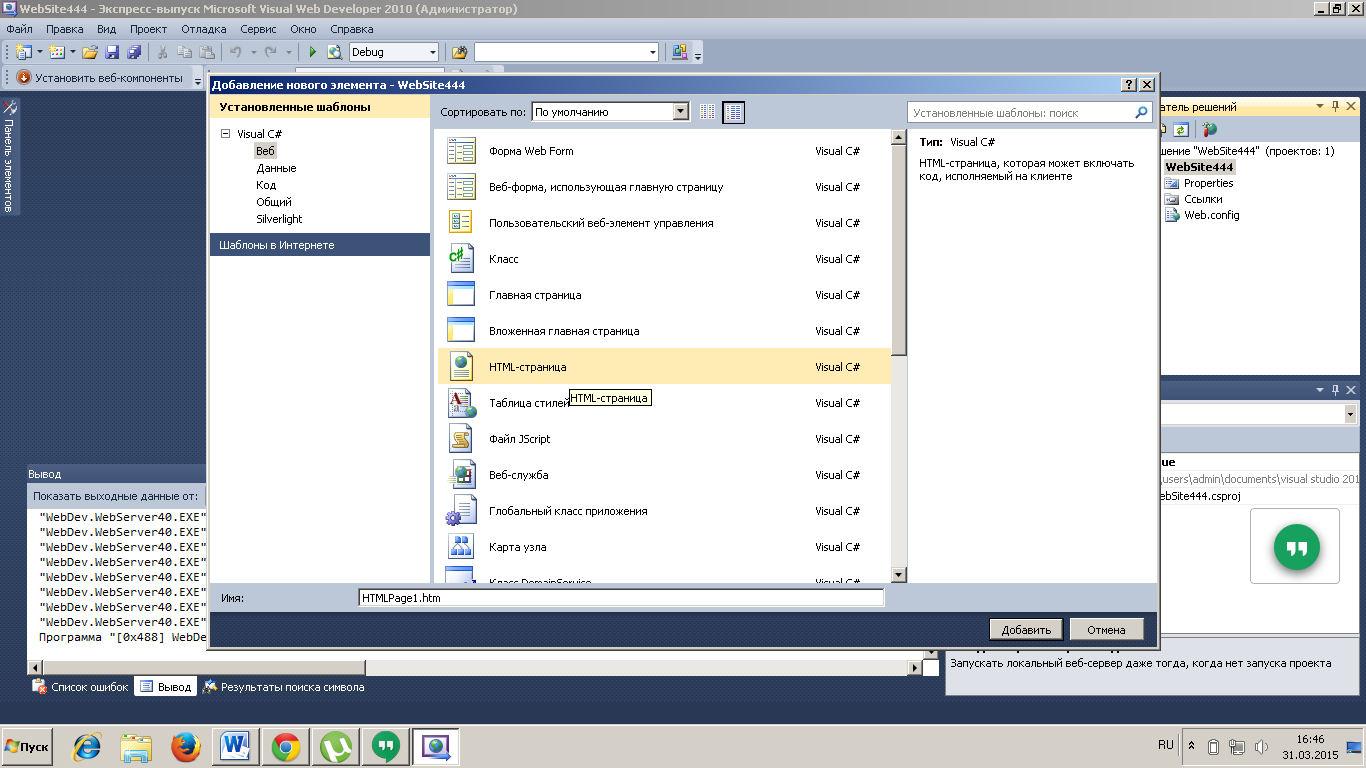Open the Properties panel object dropdown
The image size is (1366, 768).
pyautogui.click(x=1351, y=414)
